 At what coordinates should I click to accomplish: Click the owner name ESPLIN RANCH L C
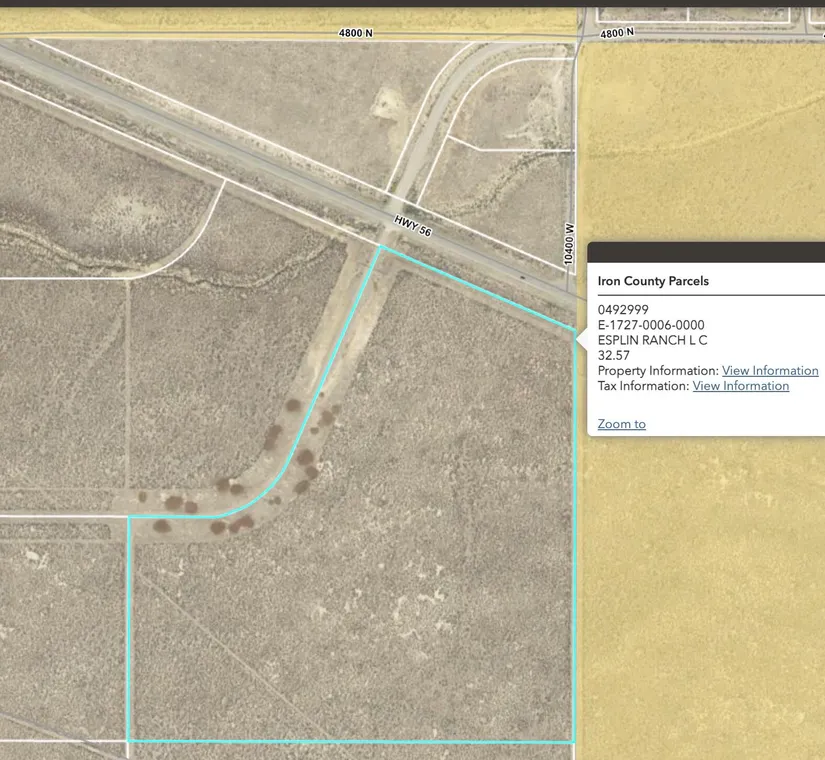click(652, 340)
